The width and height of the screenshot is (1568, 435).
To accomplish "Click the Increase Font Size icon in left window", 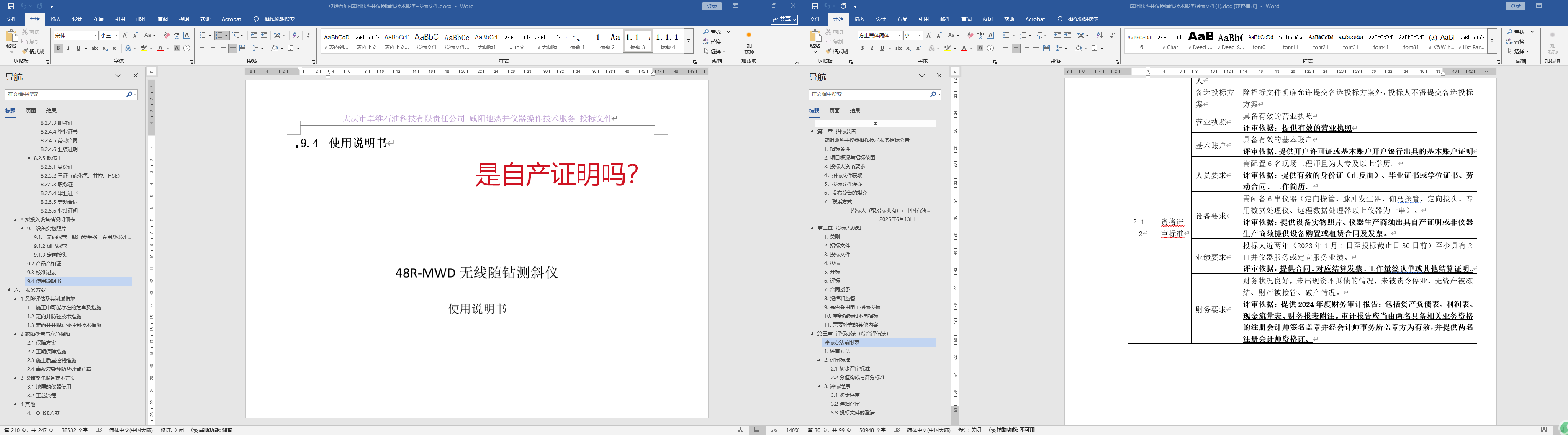I will (126, 35).
